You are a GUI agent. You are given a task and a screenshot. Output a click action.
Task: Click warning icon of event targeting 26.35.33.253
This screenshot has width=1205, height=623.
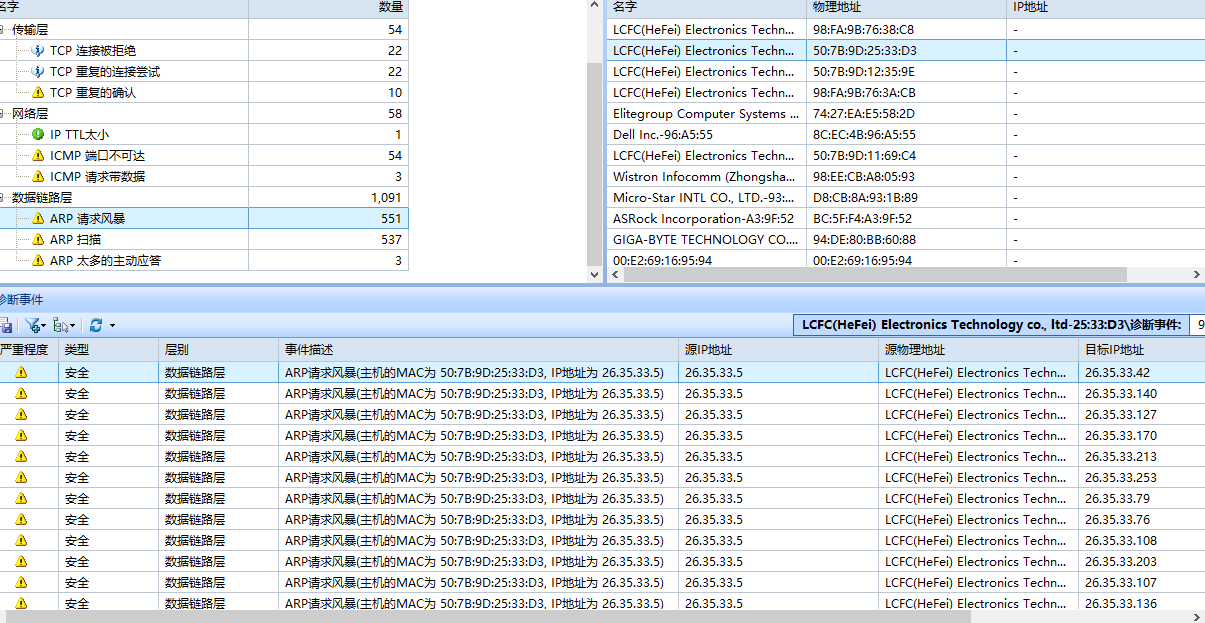pos(21,477)
